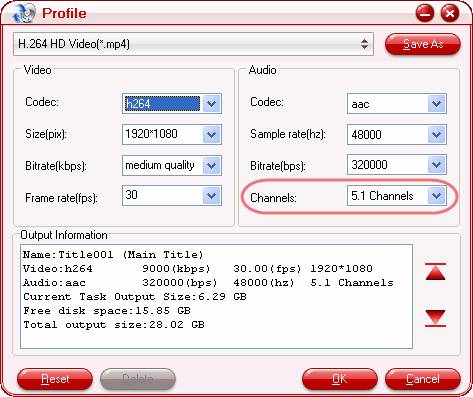Image resolution: width=473 pixels, height=397 pixels.
Task: Expand the Sample rate(hz) dropdown arrow
Action: pos(436,134)
